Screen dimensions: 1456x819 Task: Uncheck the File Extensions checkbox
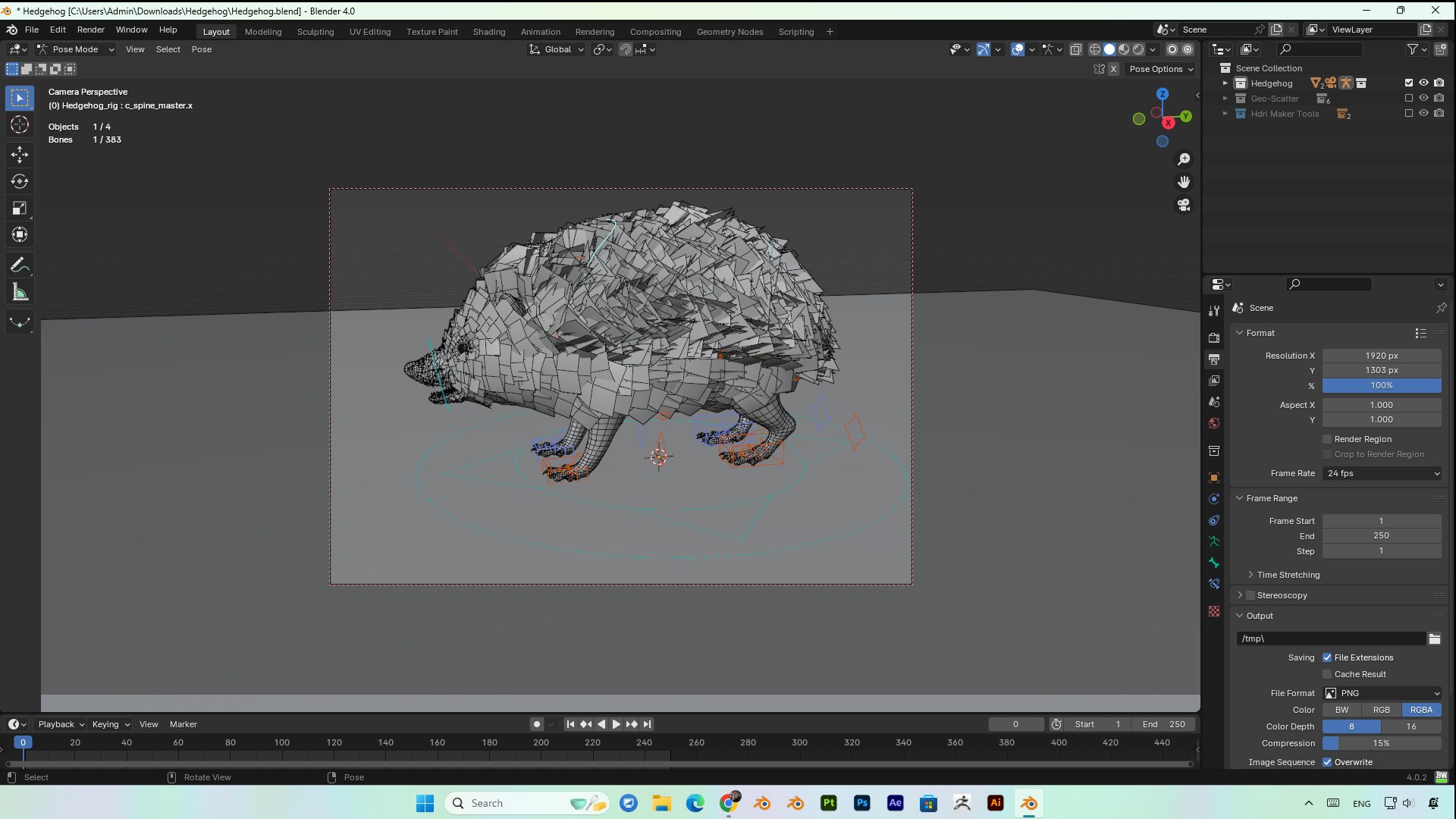(1327, 657)
